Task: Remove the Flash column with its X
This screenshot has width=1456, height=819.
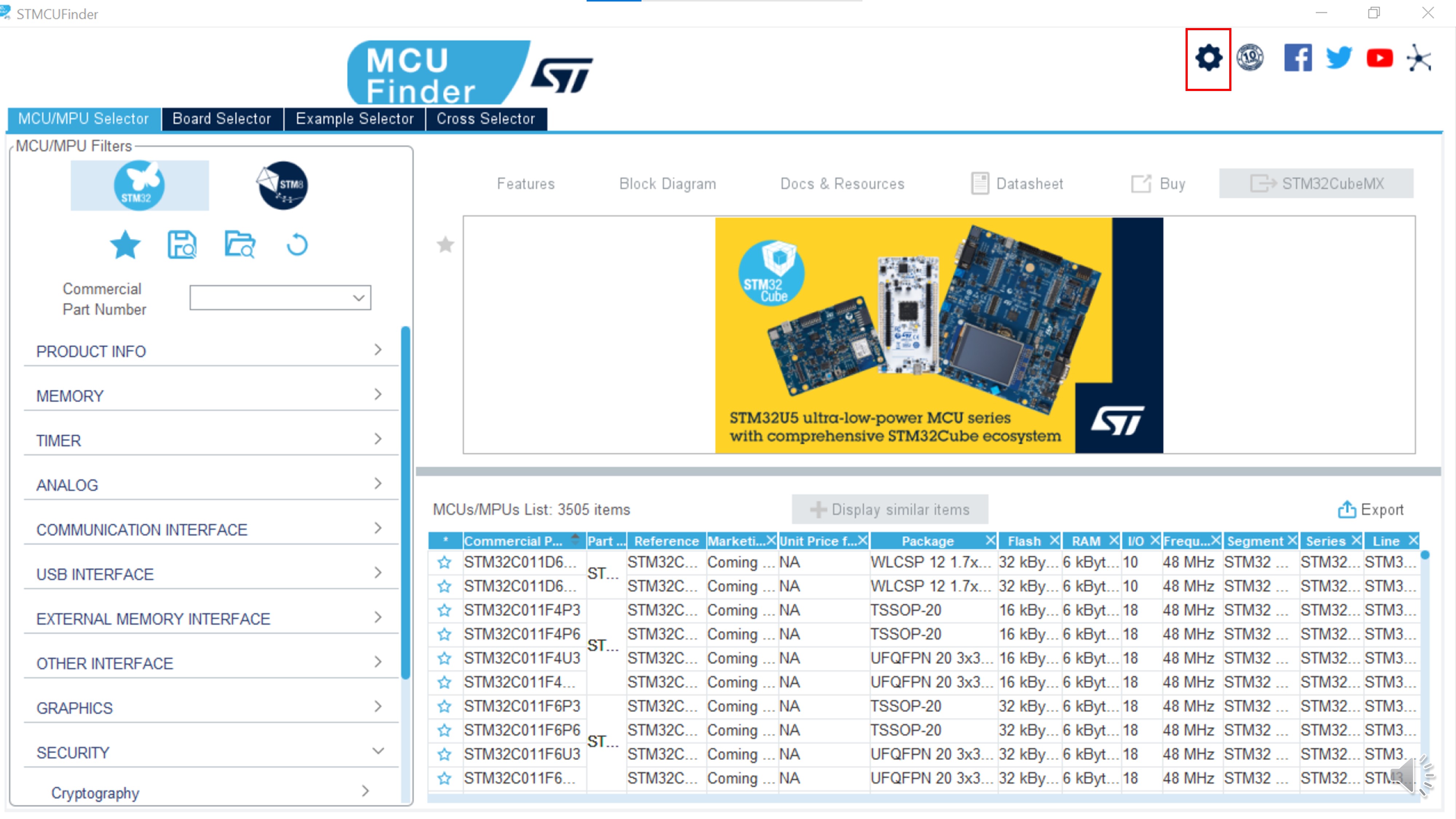Action: [1054, 540]
